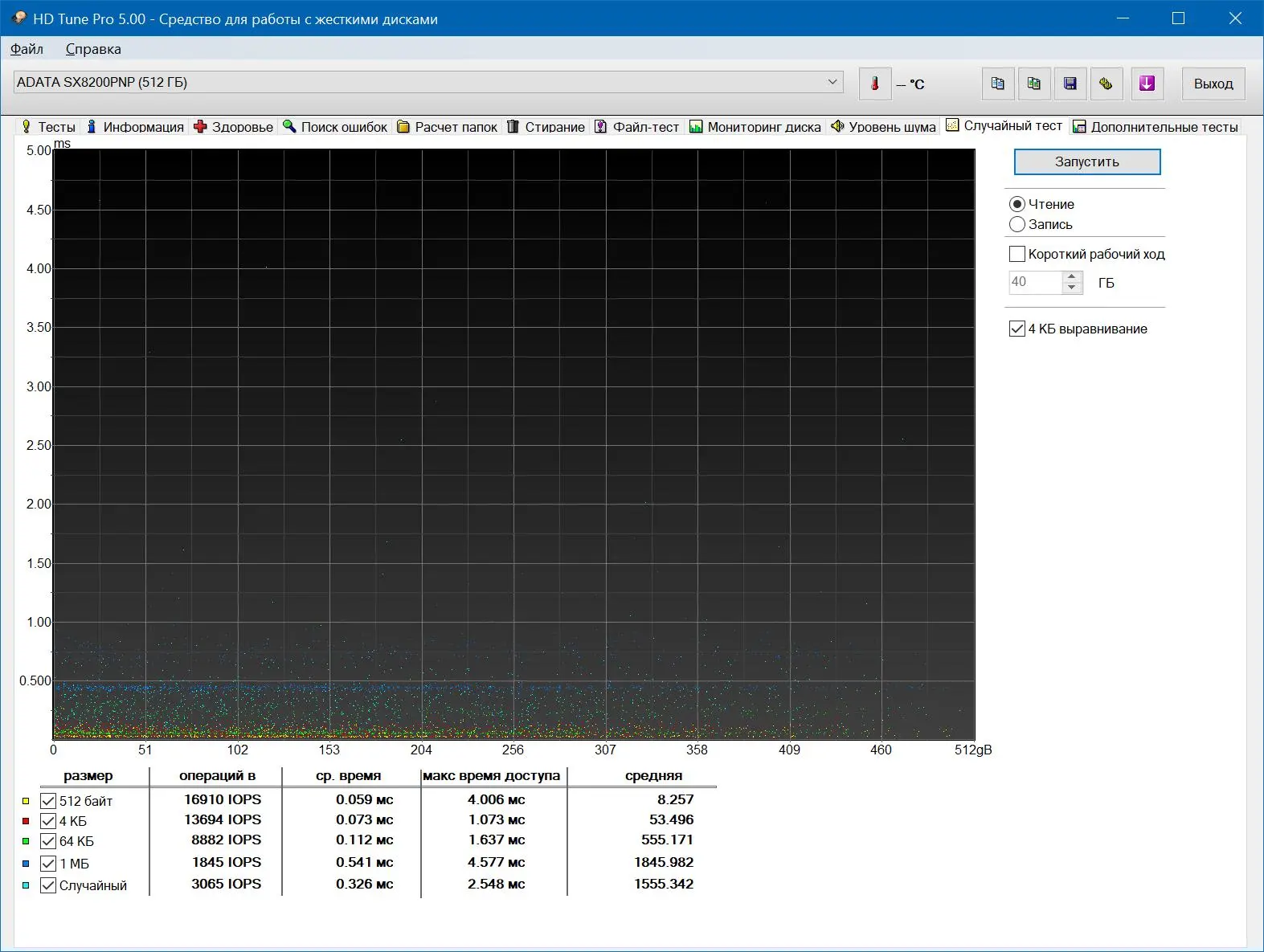Screen dimensions: 1264x952
Task: Click the 4.577 мс max access value
Action: [x=496, y=862]
